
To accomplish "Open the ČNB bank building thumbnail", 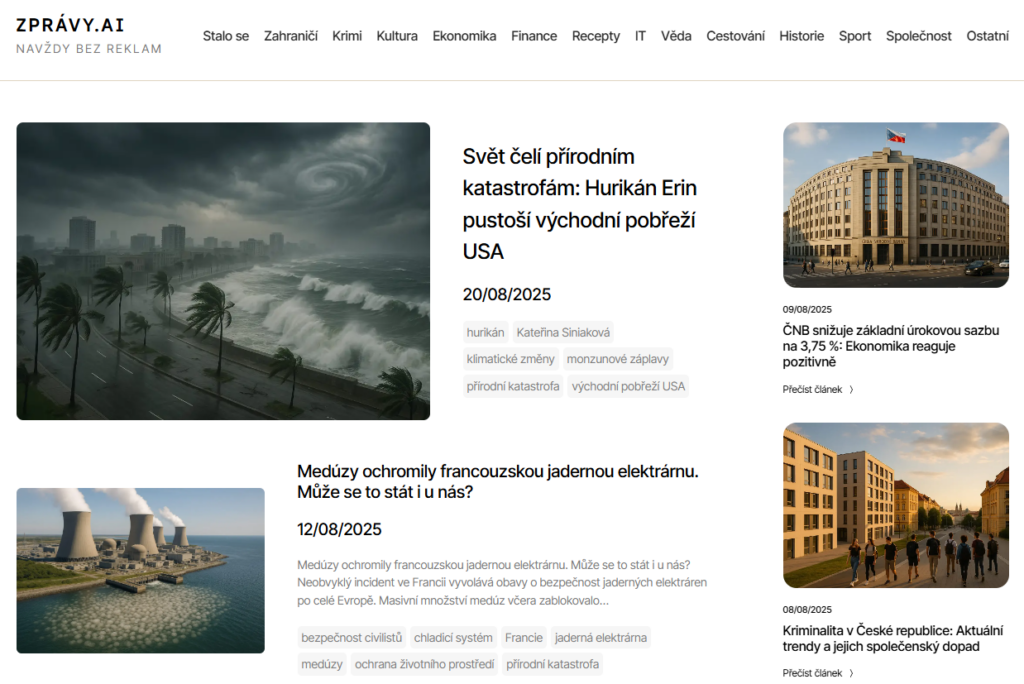I will (895, 205).
